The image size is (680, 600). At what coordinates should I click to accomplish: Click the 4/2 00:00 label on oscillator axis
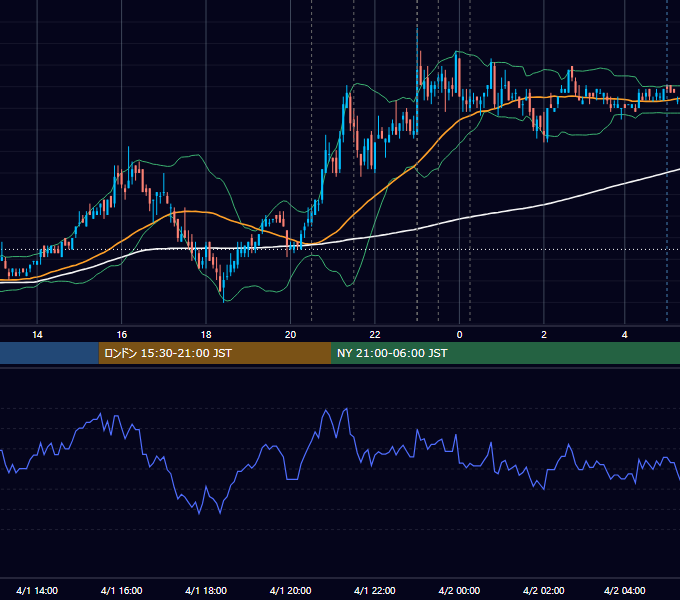(459, 590)
